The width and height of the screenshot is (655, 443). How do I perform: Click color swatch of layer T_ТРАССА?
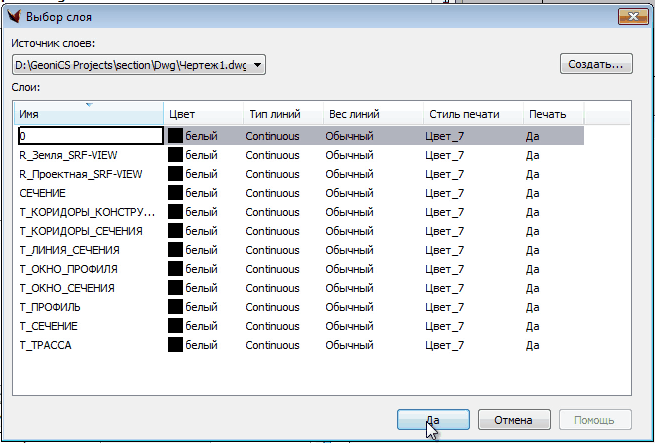pos(175,345)
